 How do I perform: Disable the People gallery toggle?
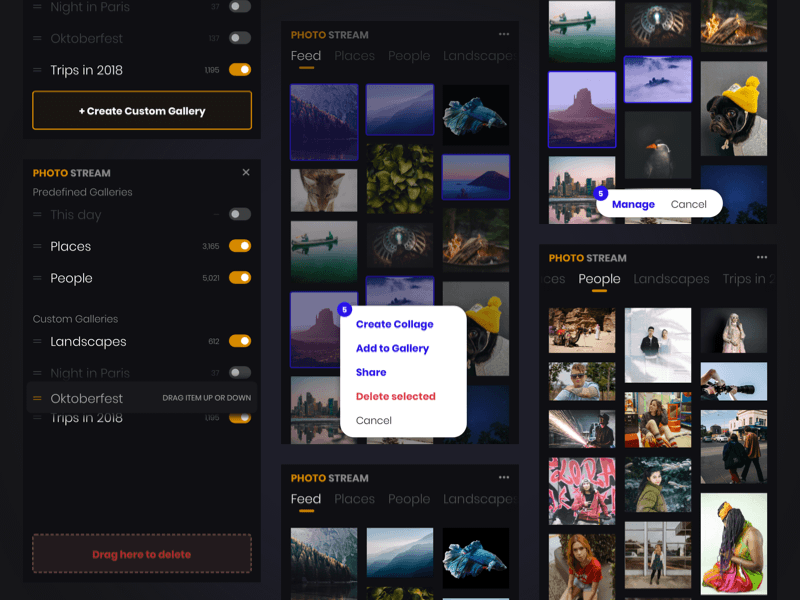pyautogui.click(x=240, y=278)
